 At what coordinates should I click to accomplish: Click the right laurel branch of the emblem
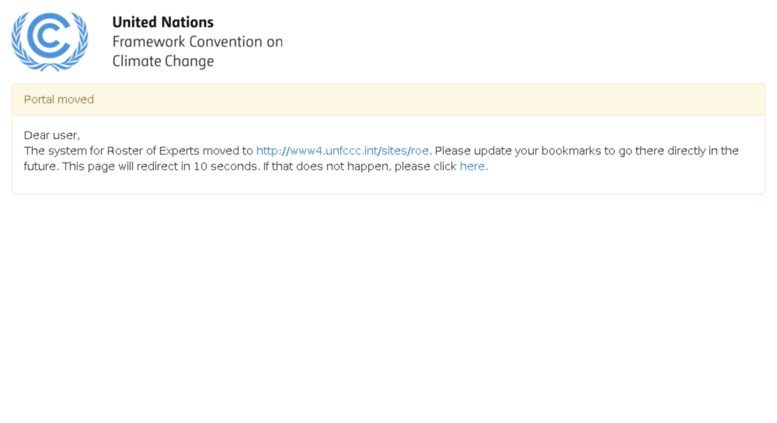[77, 42]
